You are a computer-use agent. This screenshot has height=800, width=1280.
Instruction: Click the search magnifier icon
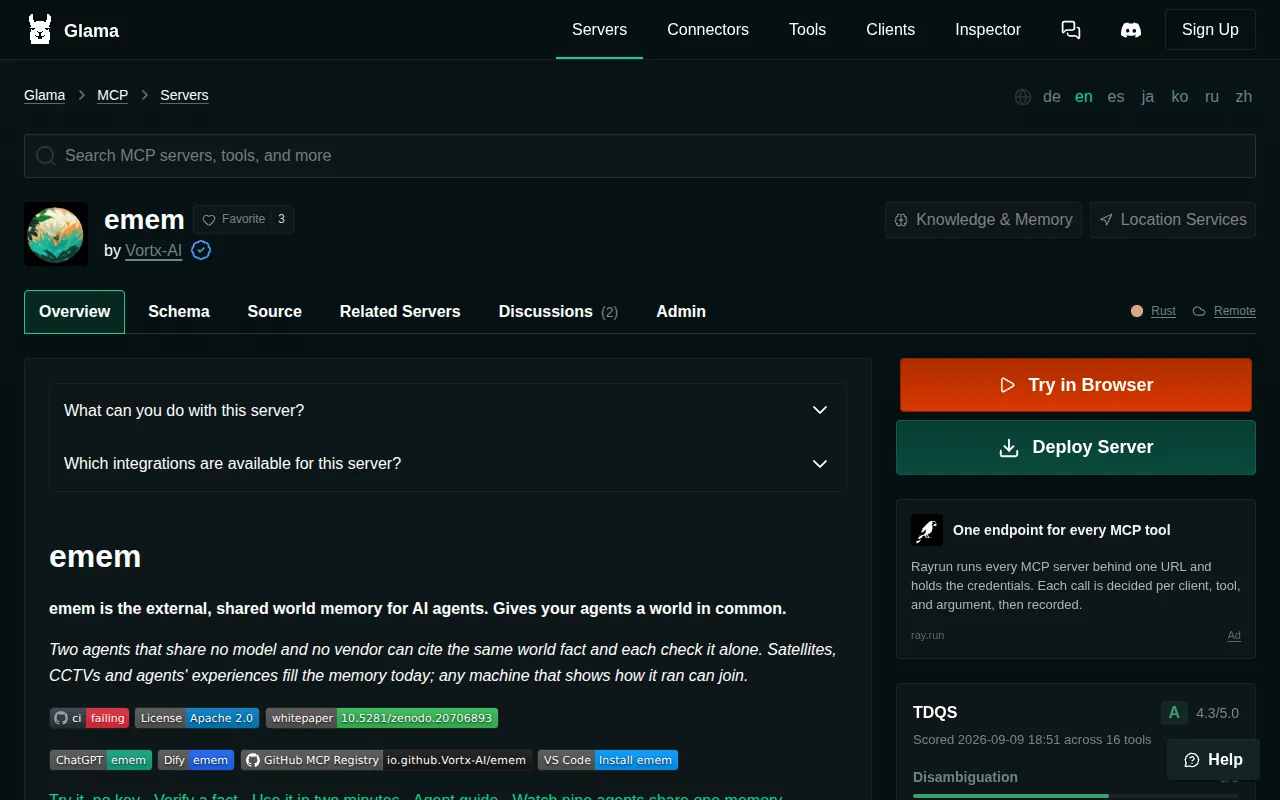click(x=45, y=156)
